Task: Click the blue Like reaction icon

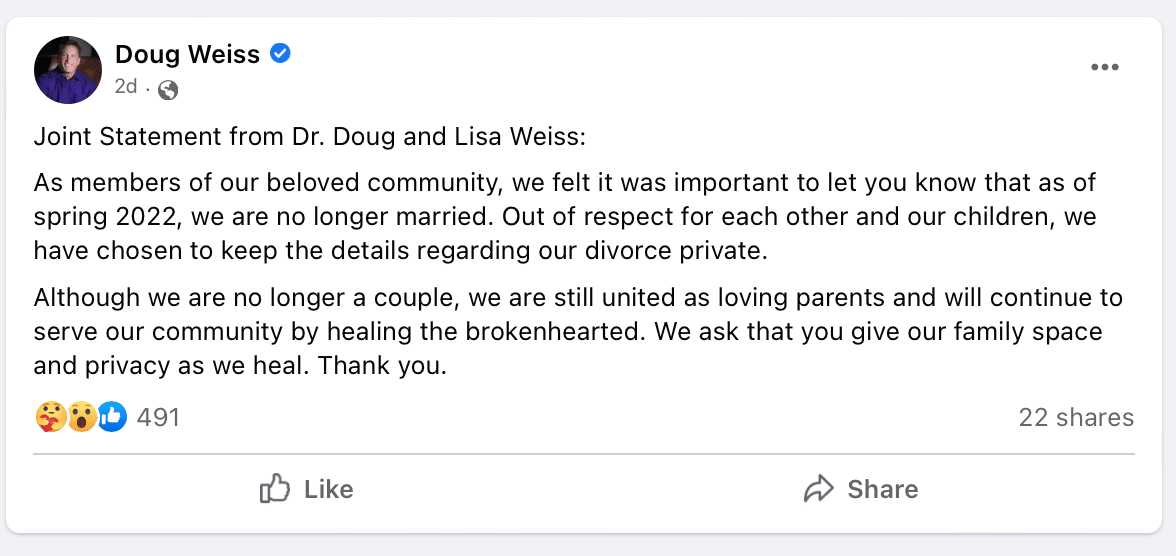Action: [112, 417]
